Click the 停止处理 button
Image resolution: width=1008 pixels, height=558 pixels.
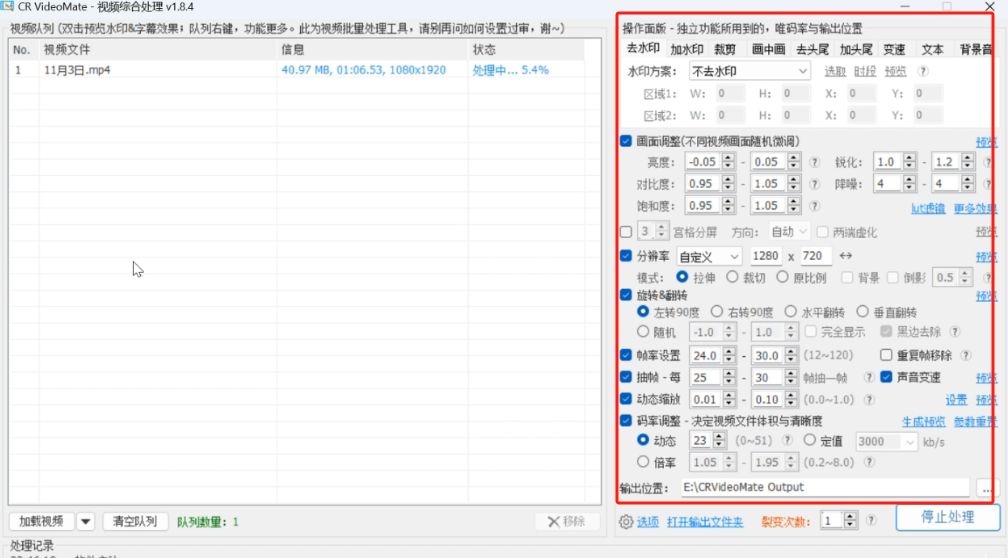[948, 518]
